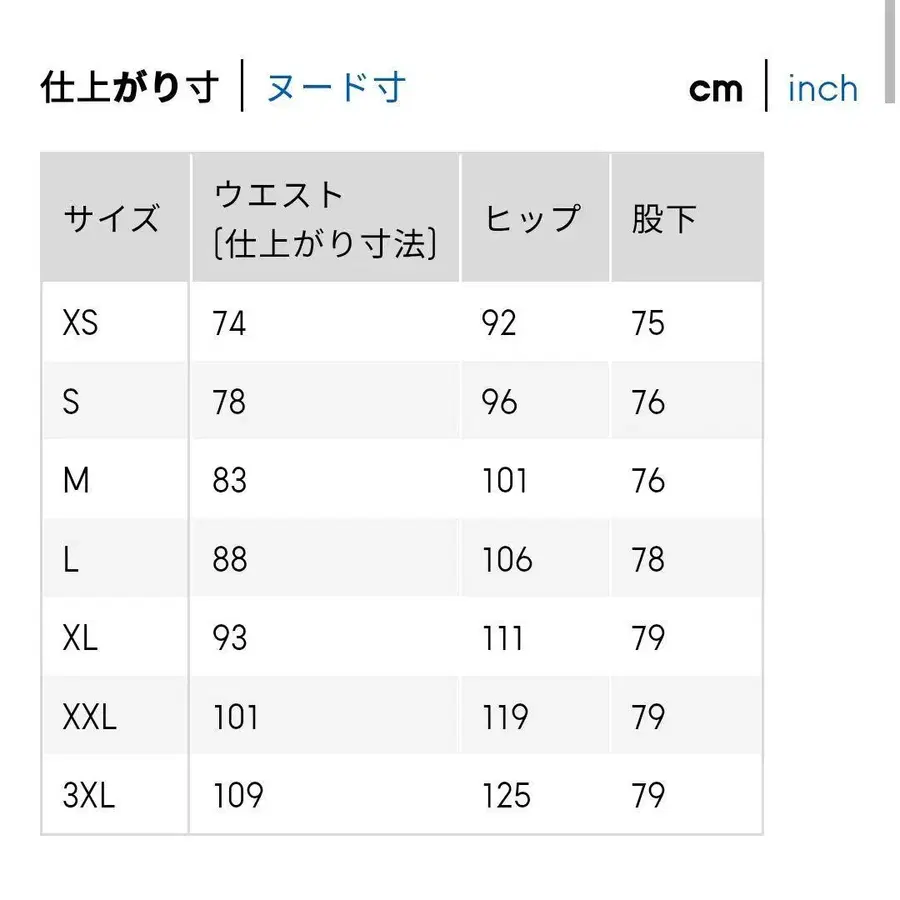This screenshot has height=900, width=900.
Task: Select the L size row label
Action: click(x=72, y=559)
